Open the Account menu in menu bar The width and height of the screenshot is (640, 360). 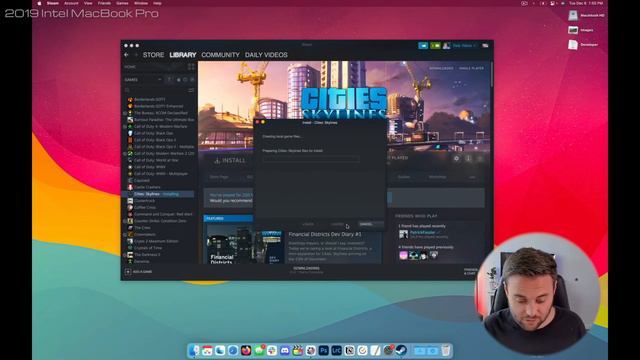pos(71,3)
